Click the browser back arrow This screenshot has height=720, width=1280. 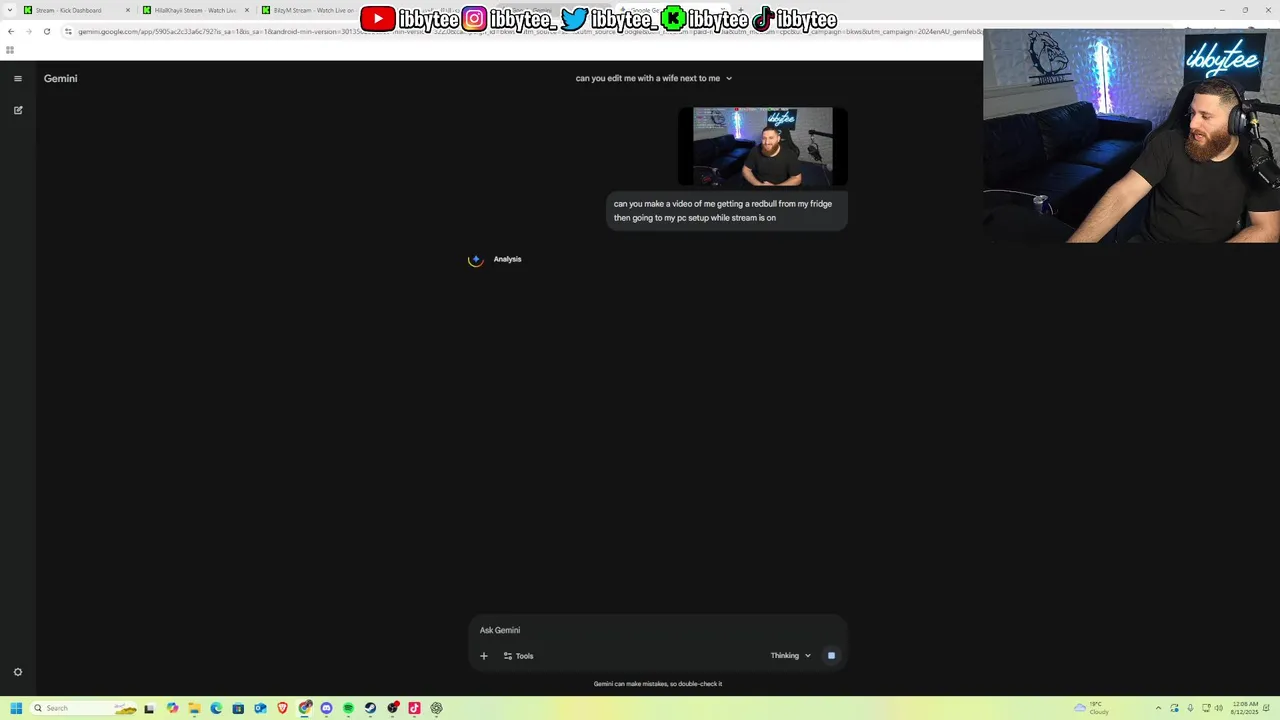[x=11, y=31]
